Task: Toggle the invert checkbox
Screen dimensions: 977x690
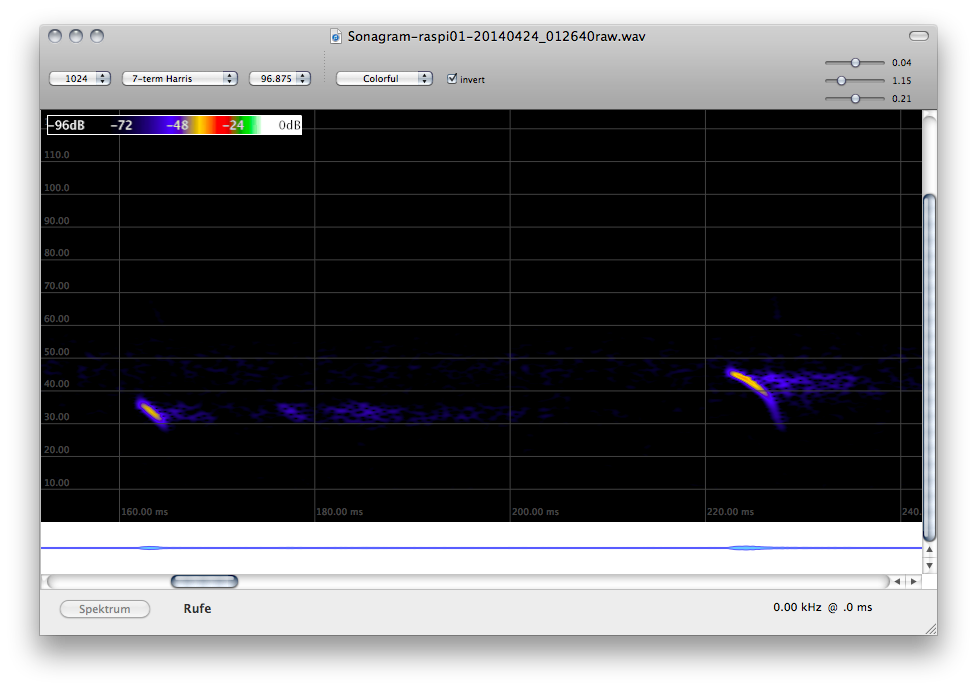Action: [452, 79]
